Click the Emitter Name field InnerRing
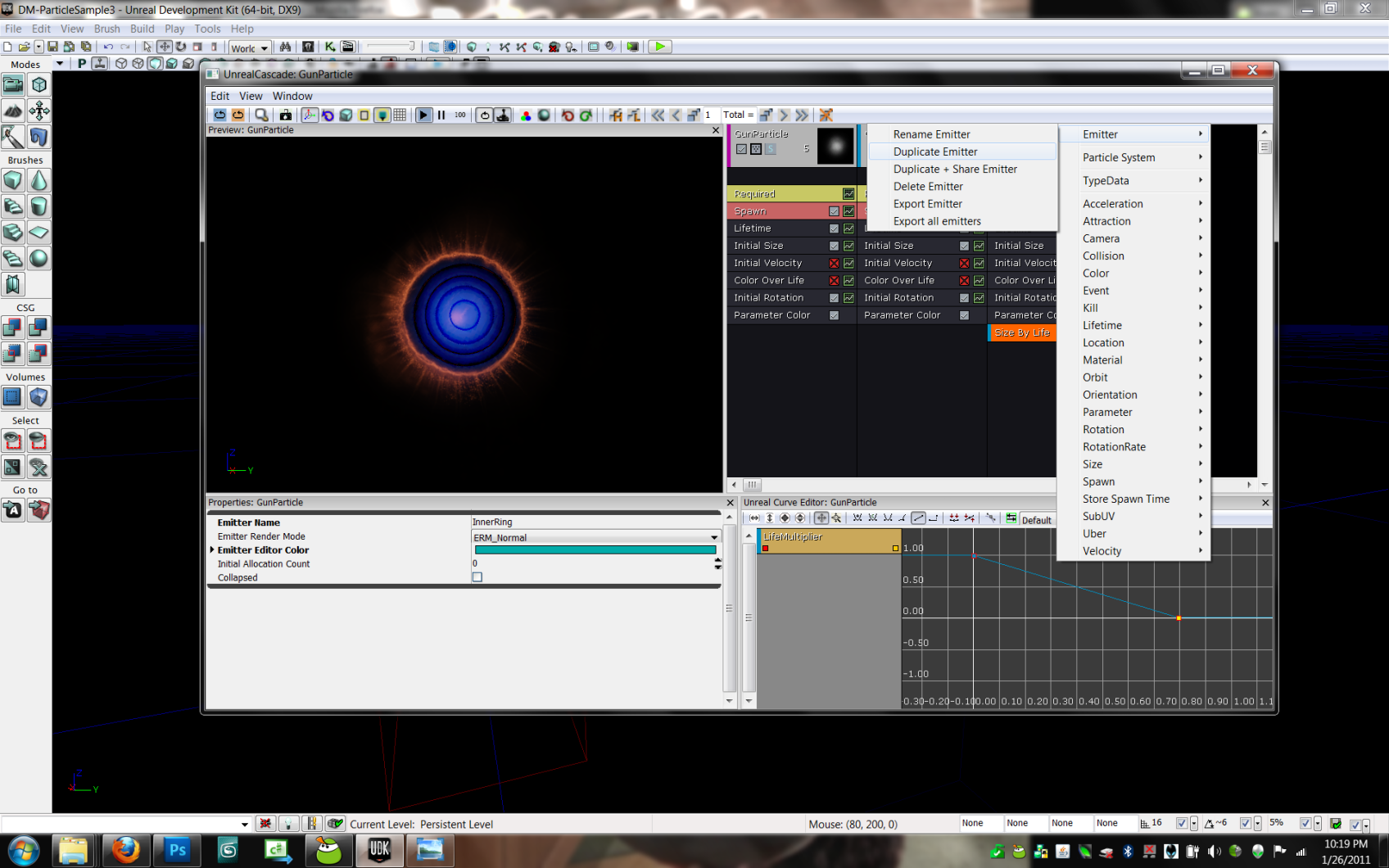 pos(595,522)
